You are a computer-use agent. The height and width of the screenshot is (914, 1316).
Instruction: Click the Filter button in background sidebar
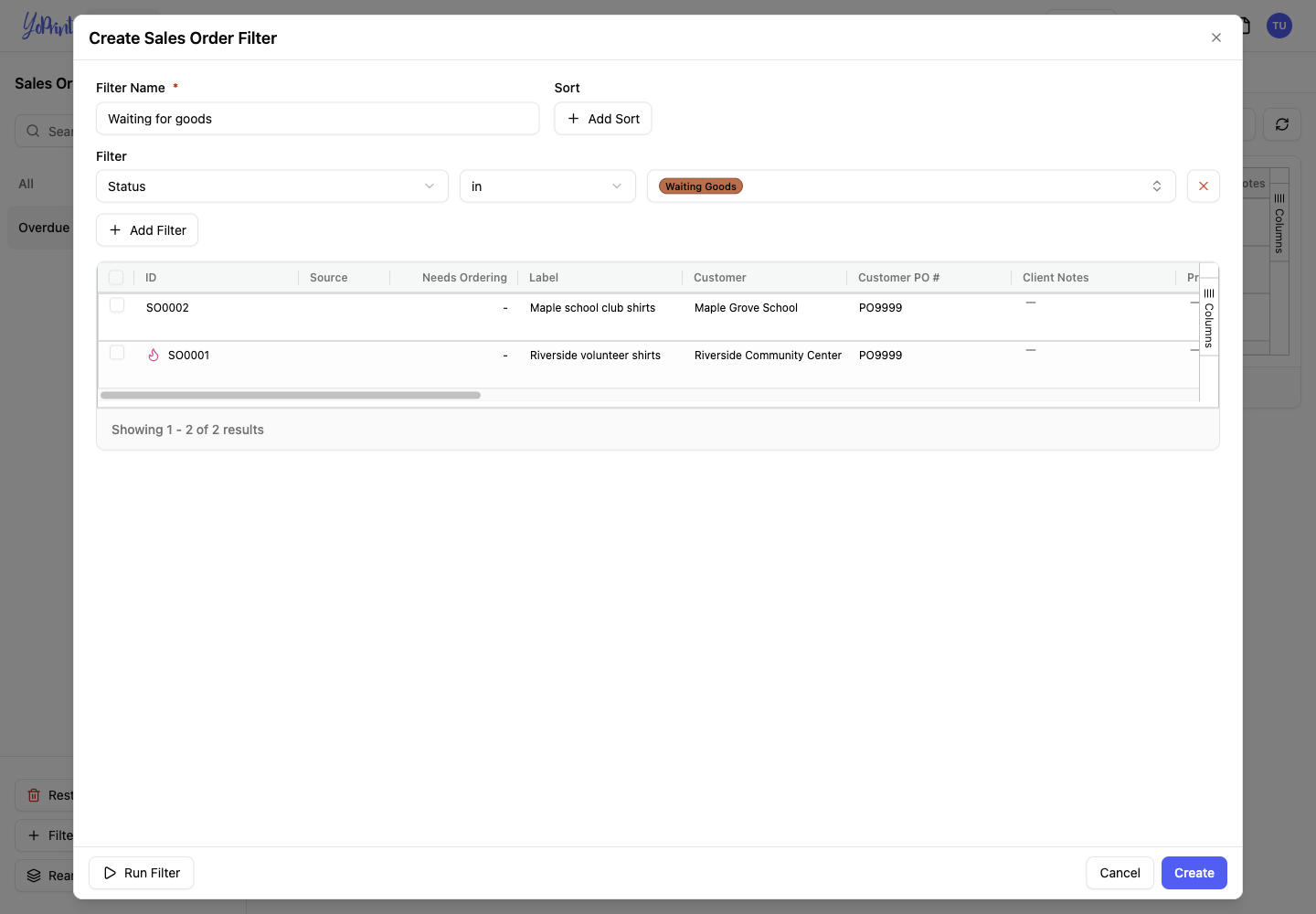pyautogui.click(x=44, y=835)
